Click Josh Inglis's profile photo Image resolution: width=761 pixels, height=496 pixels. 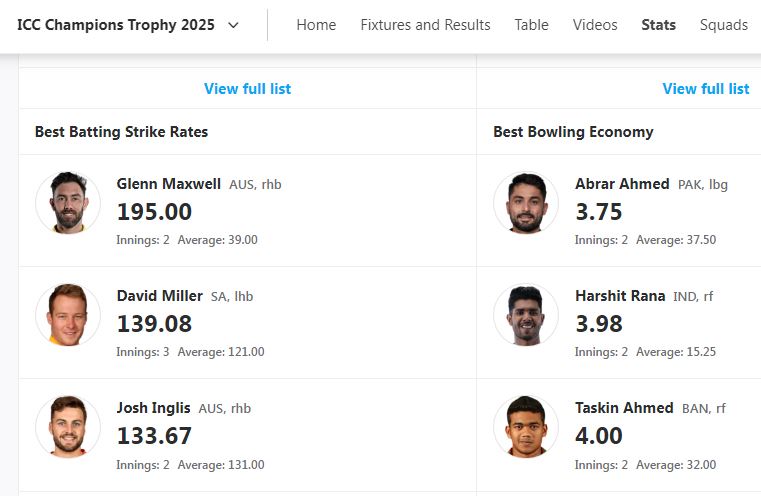coord(68,428)
